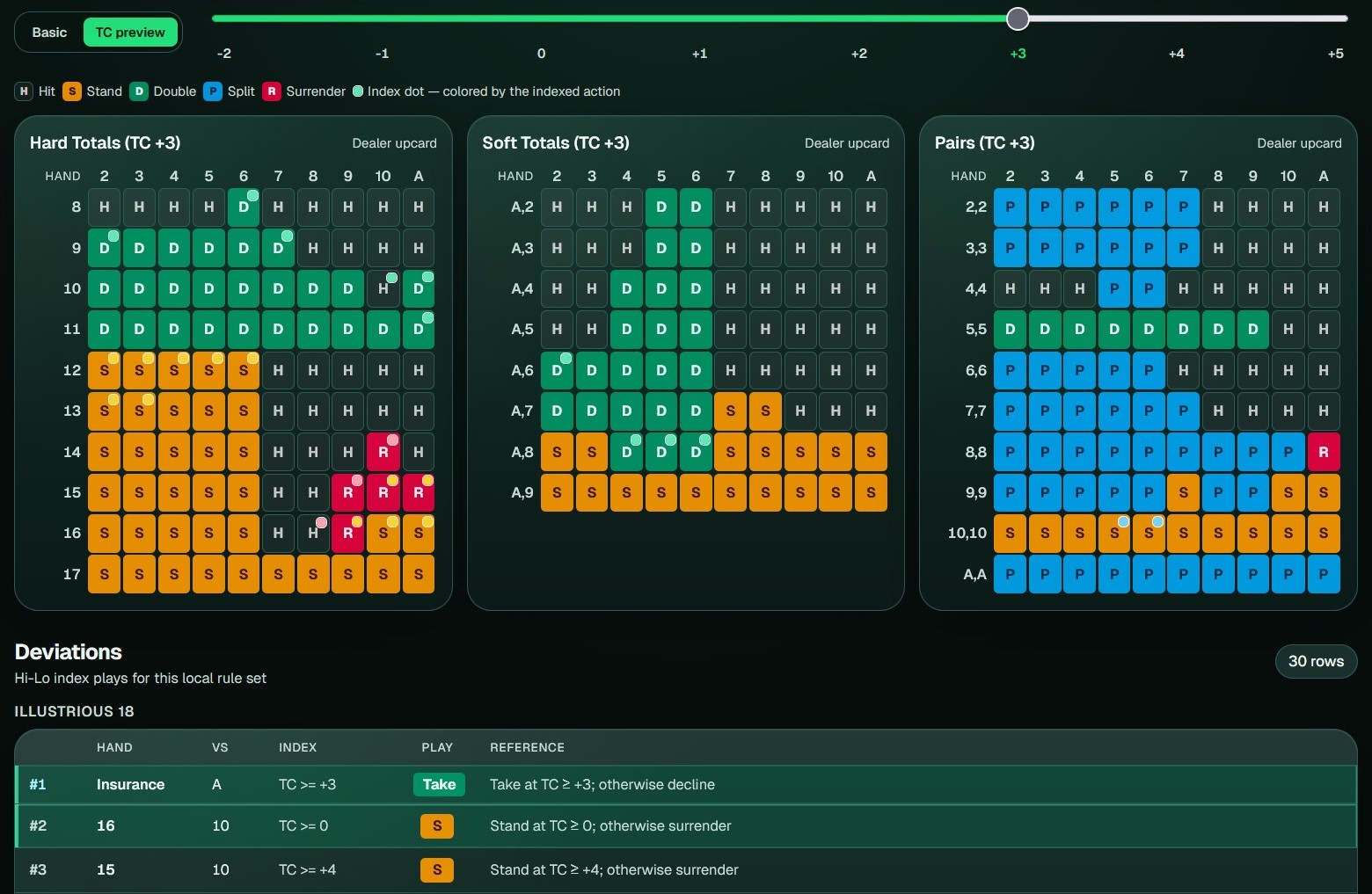The image size is (1372, 894).
Task: Click the PLAY column header
Action: tap(437, 747)
